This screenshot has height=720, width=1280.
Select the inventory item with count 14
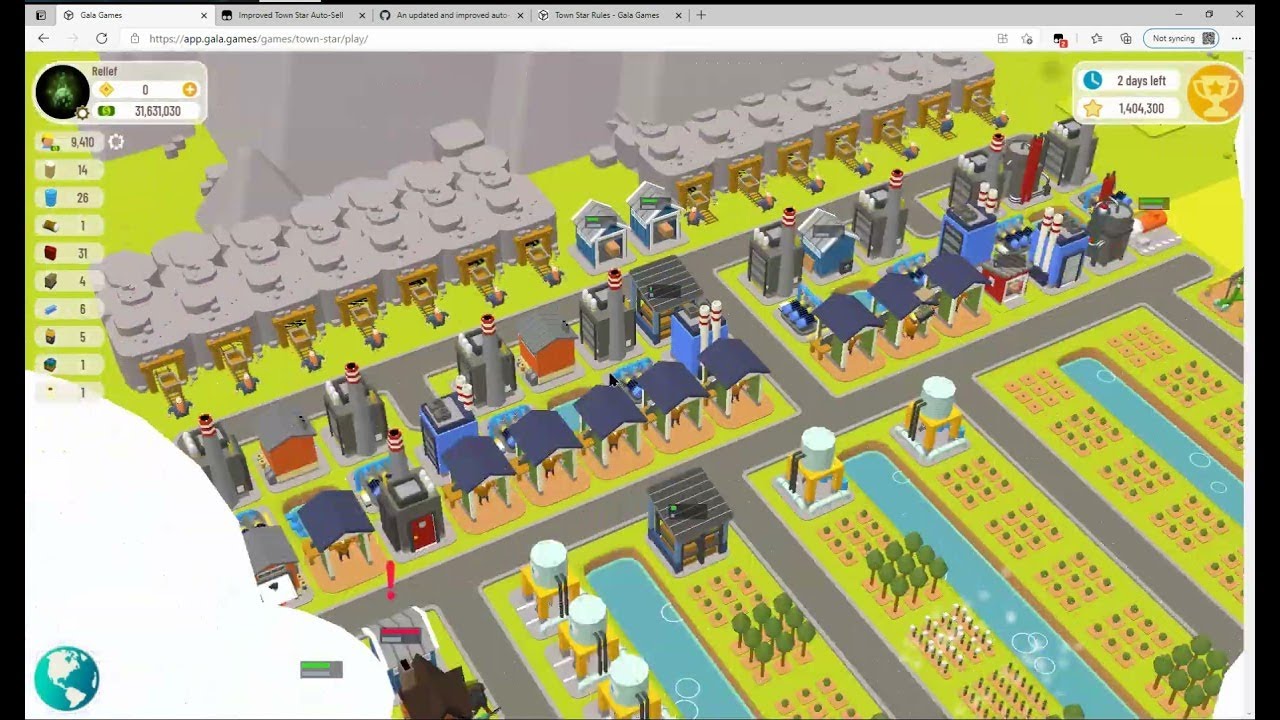pyautogui.click(x=68, y=170)
